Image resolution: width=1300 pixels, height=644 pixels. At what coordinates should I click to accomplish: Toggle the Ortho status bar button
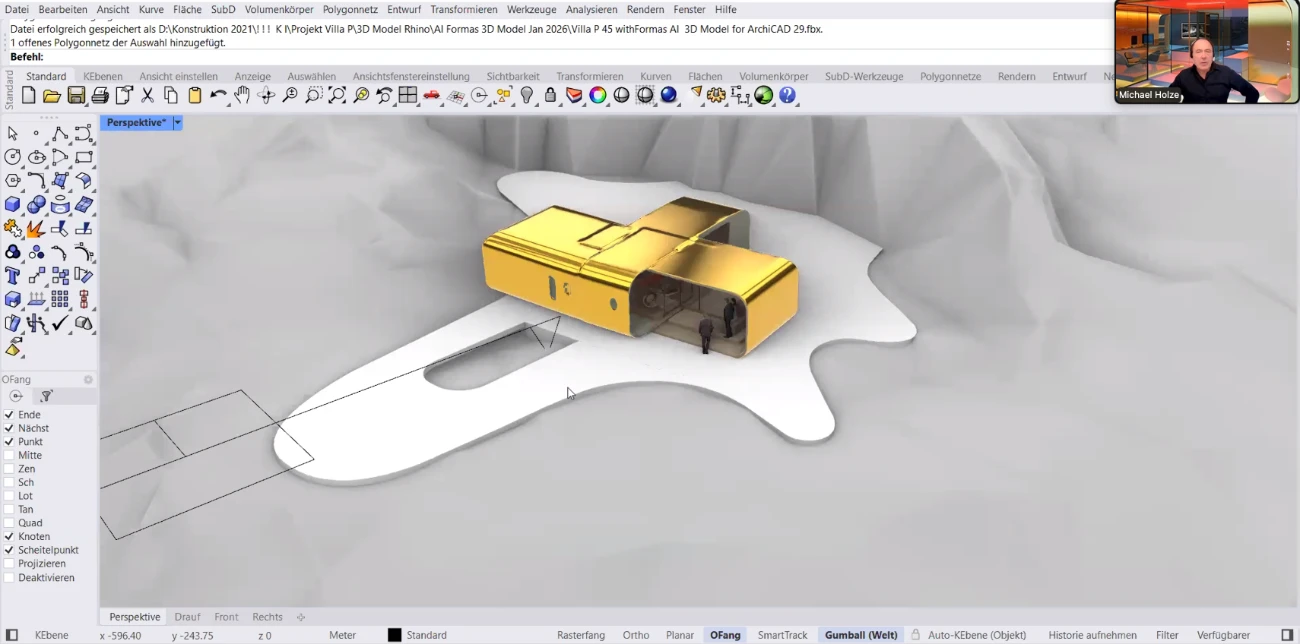coord(635,635)
